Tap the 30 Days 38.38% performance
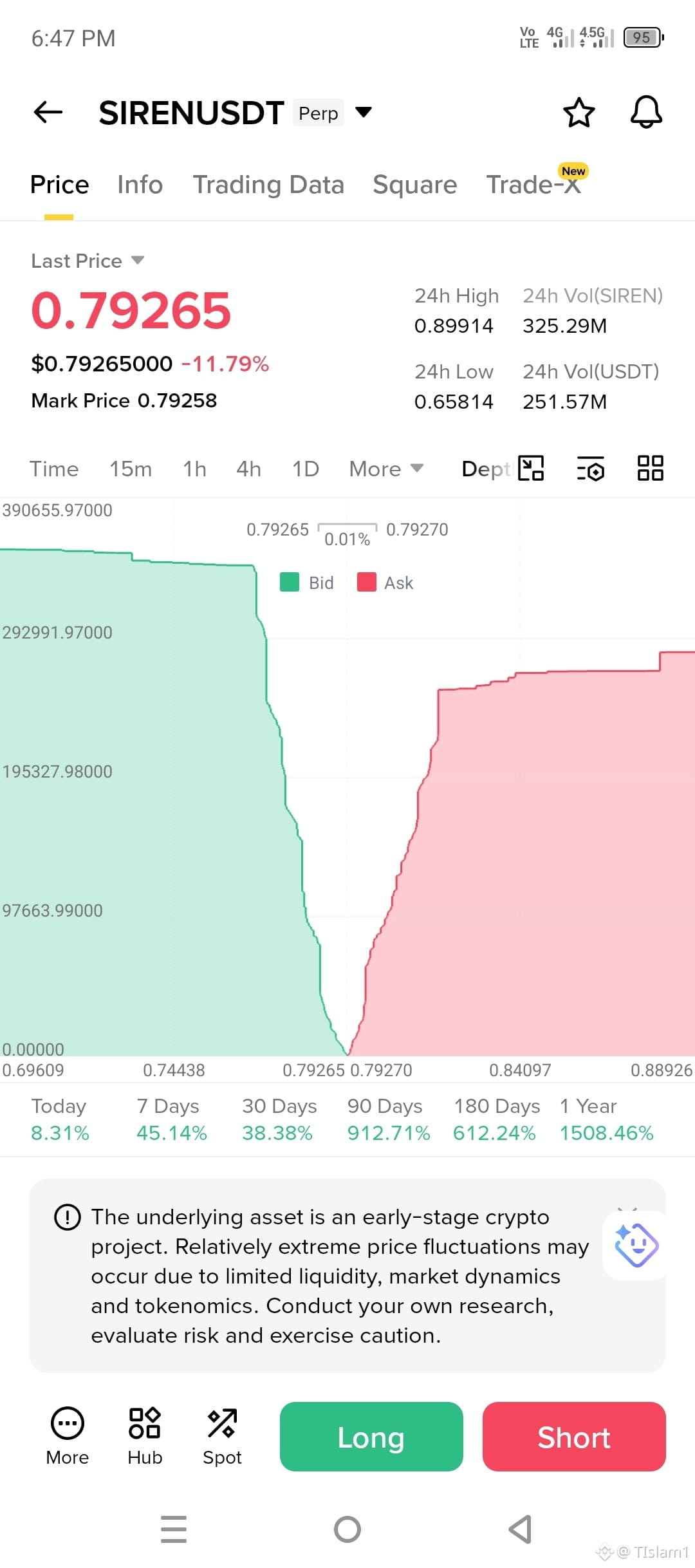695x1568 pixels. click(279, 1119)
